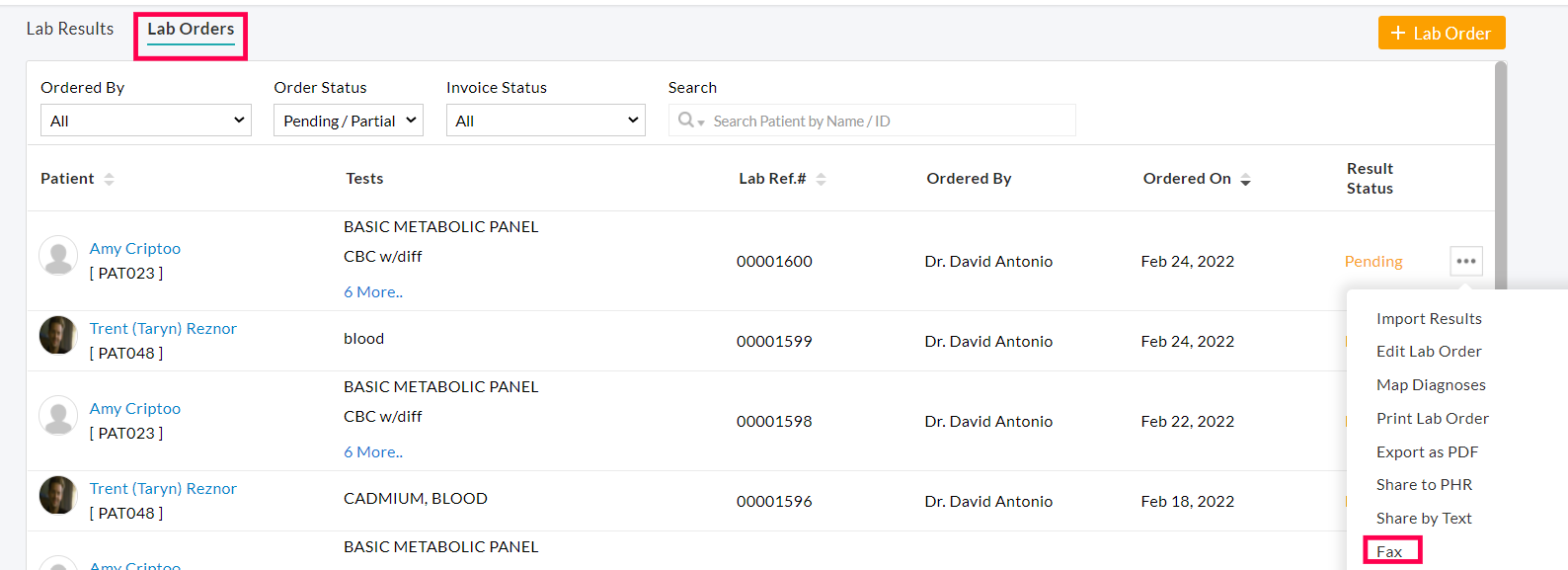The image size is (1568, 570).
Task: Click the orange + Lab Order button
Action: click(1441, 33)
